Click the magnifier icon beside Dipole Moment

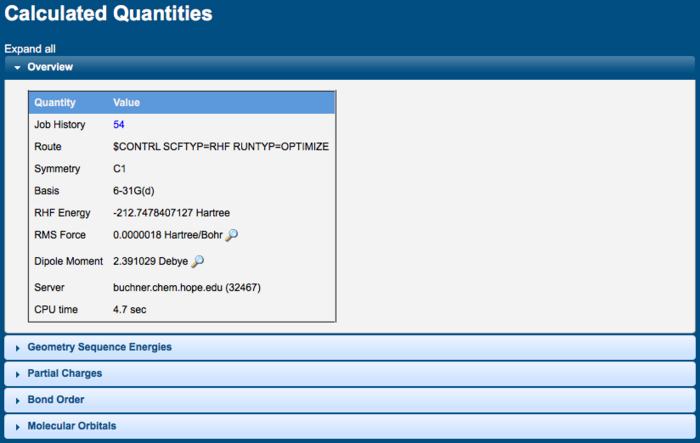click(x=197, y=261)
